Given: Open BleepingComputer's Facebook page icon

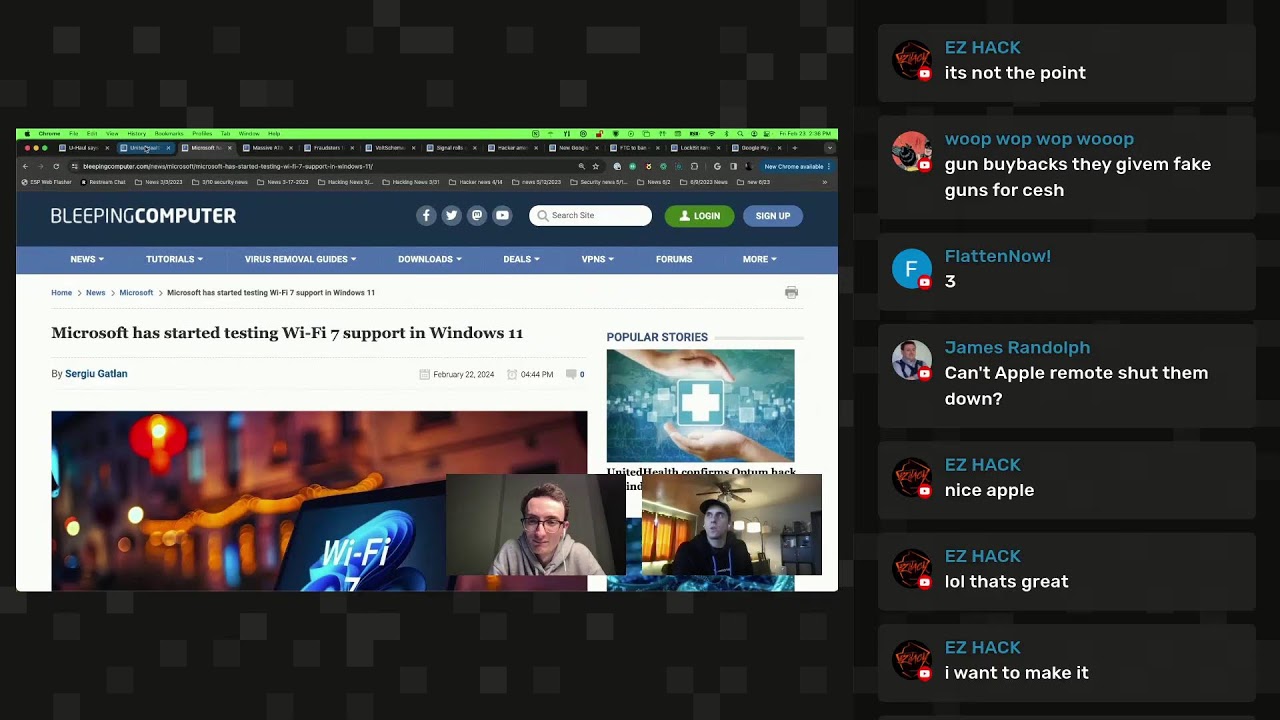Looking at the screenshot, I should coord(426,215).
